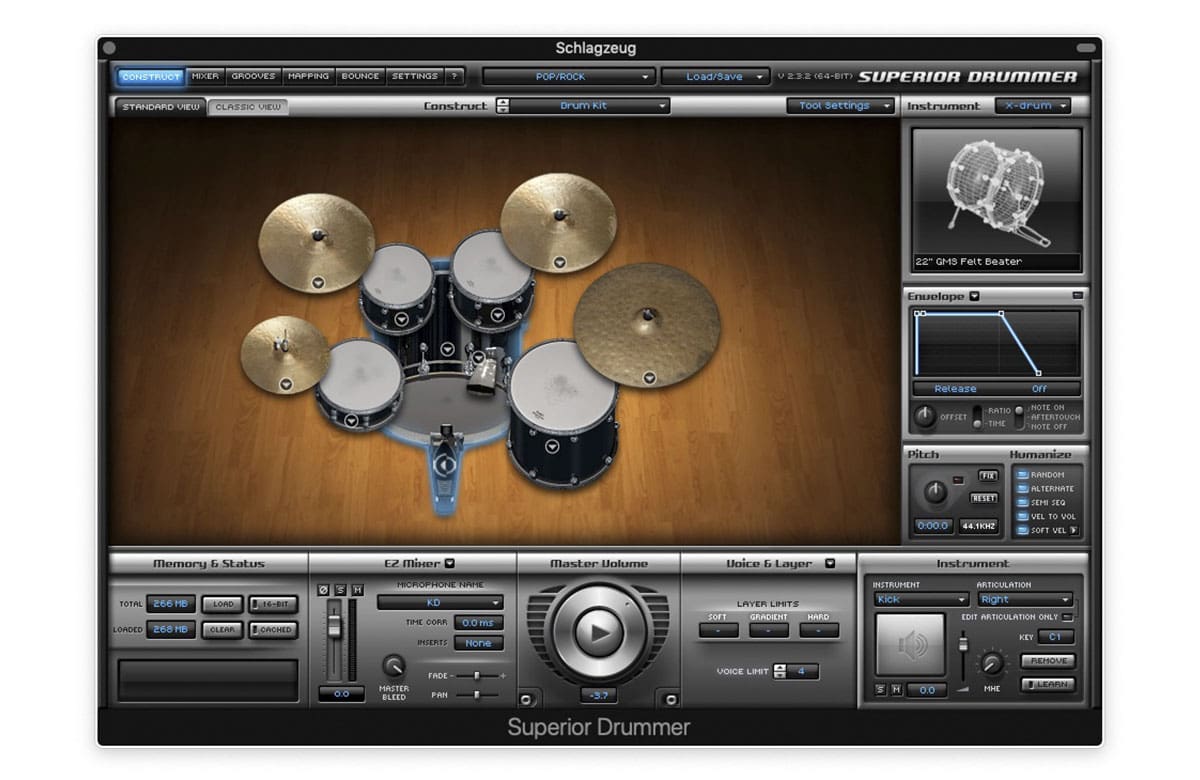Click the help question mark button

[x=454, y=76]
